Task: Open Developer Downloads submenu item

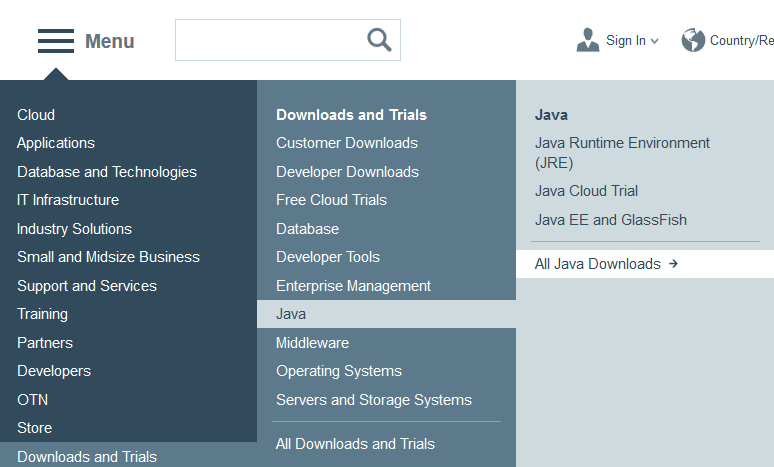Action: pos(348,172)
